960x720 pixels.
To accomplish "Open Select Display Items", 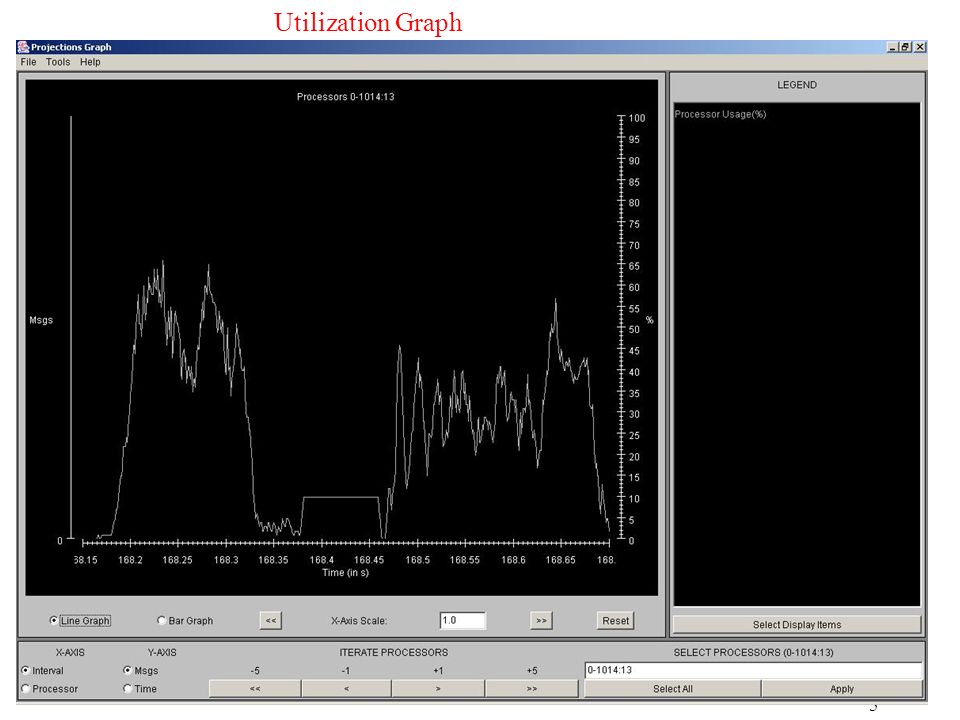I will 797,624.
